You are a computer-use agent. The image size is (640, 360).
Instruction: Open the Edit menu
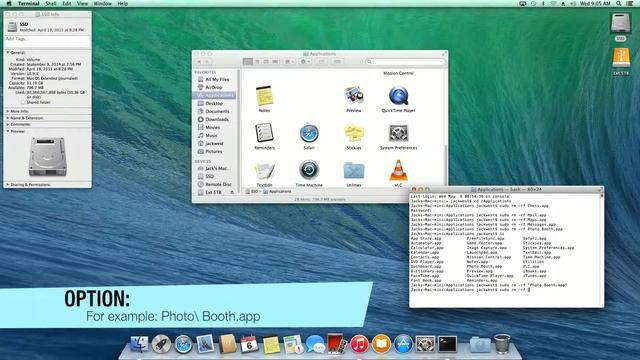coord(67,4)
